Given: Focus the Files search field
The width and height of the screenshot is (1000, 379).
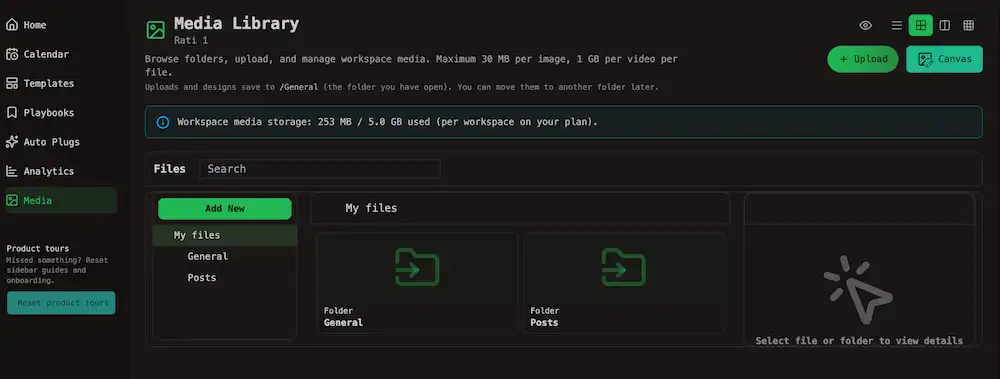Looking at the screenshot, I should (320, 169).
